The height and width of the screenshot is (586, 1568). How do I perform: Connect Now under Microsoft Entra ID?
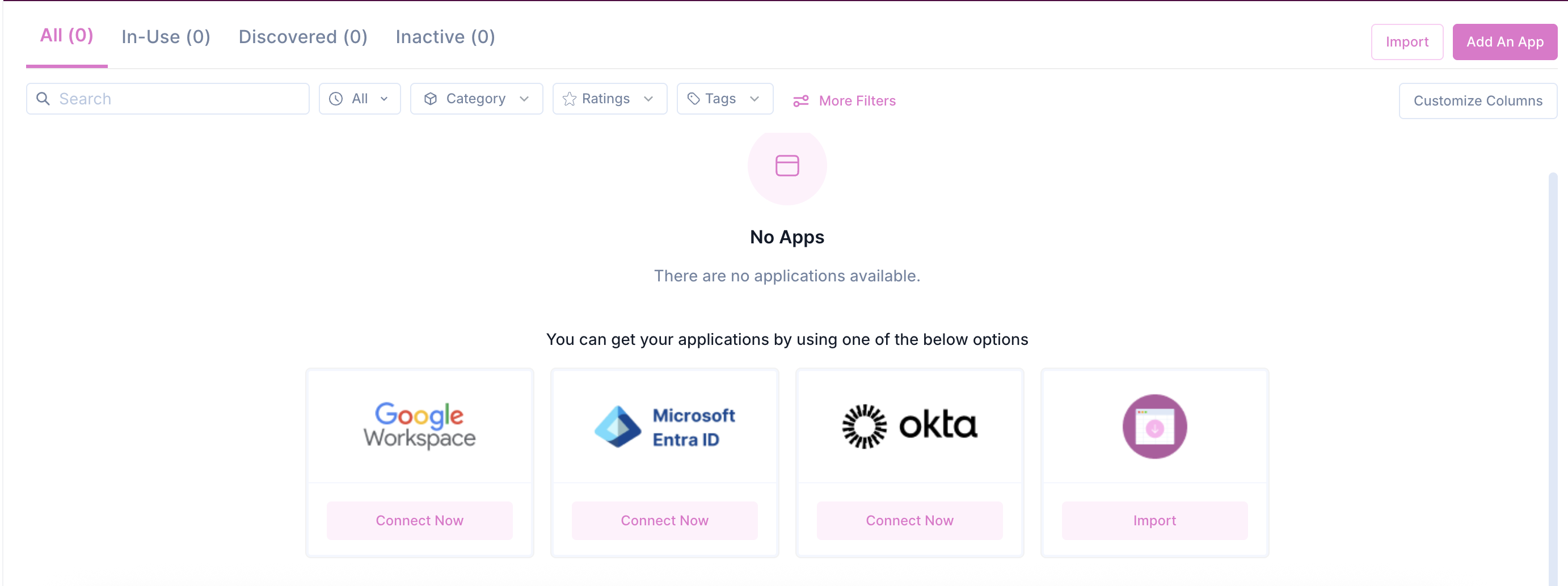665,520
